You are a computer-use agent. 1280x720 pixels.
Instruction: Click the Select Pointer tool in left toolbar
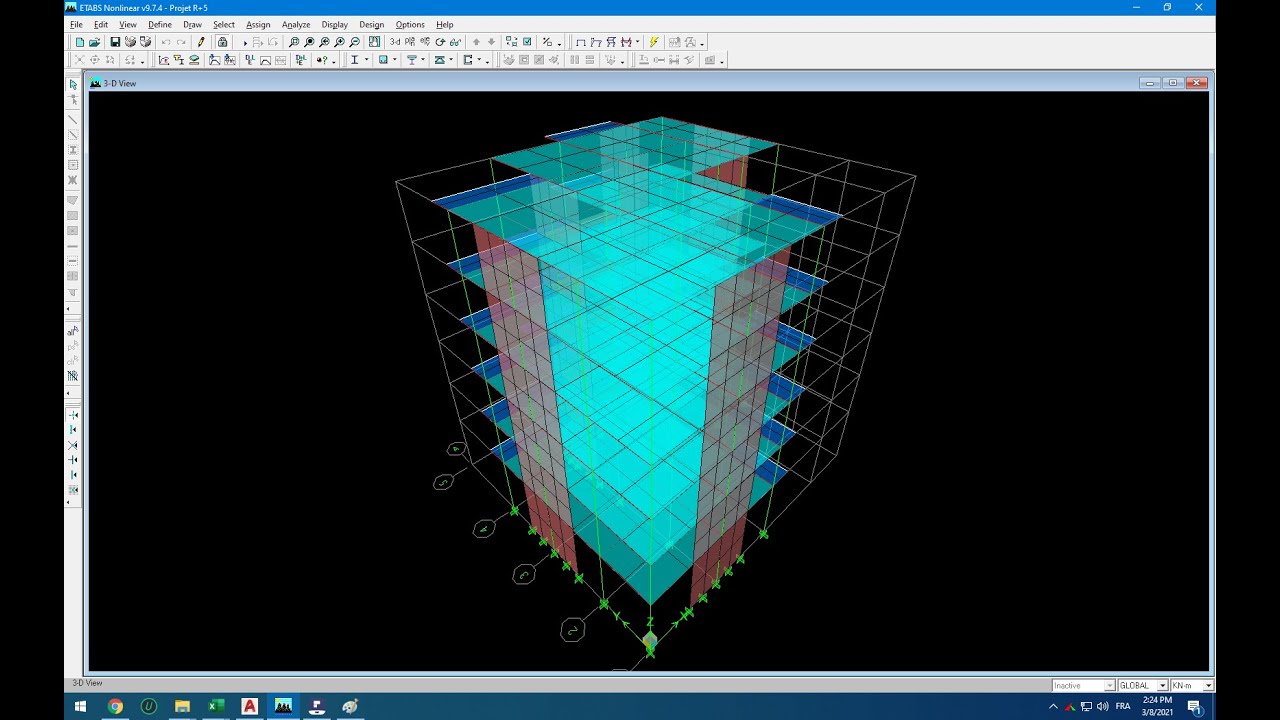[73, 84]
